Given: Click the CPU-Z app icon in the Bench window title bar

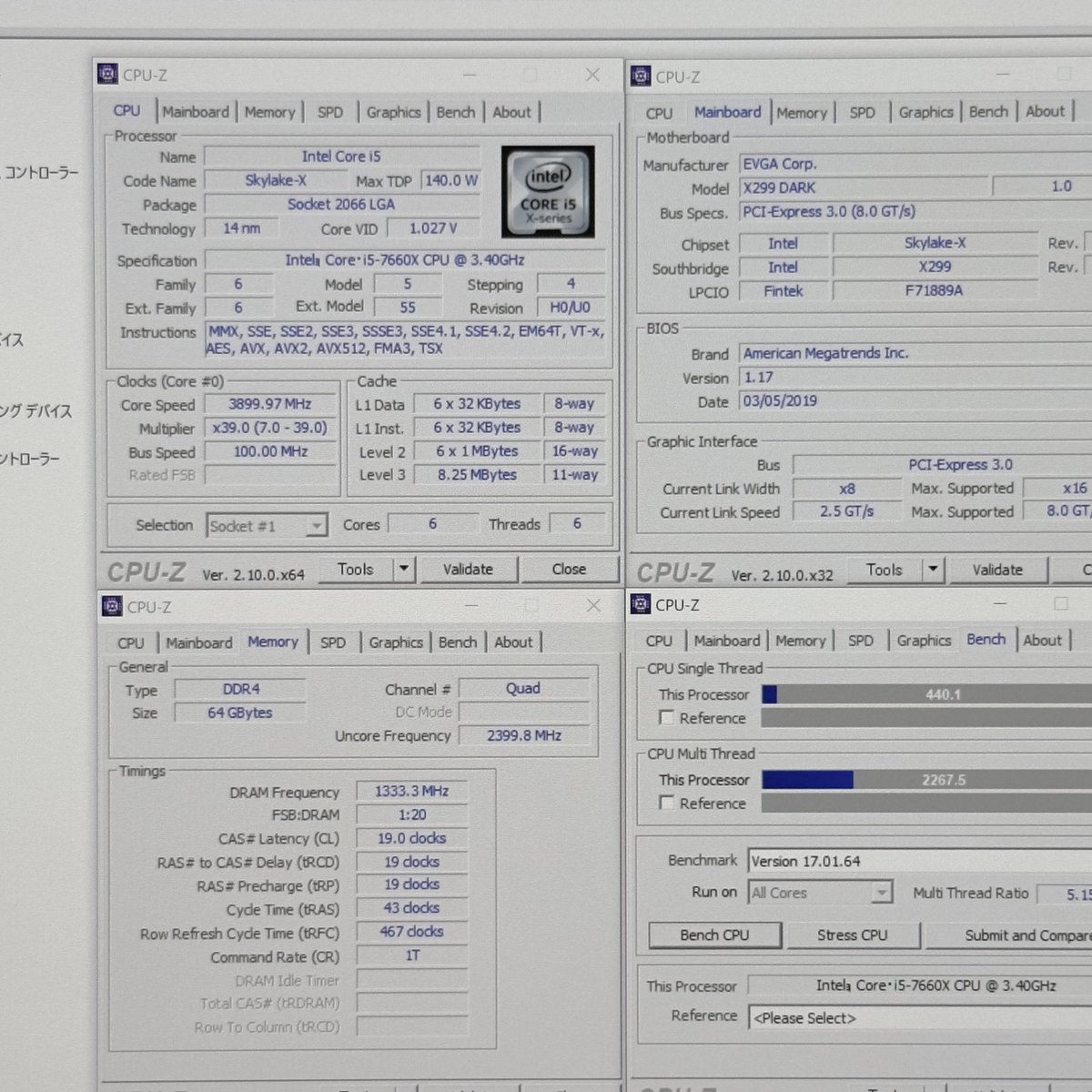Looking at the screenshot, I should coord(641,604).
